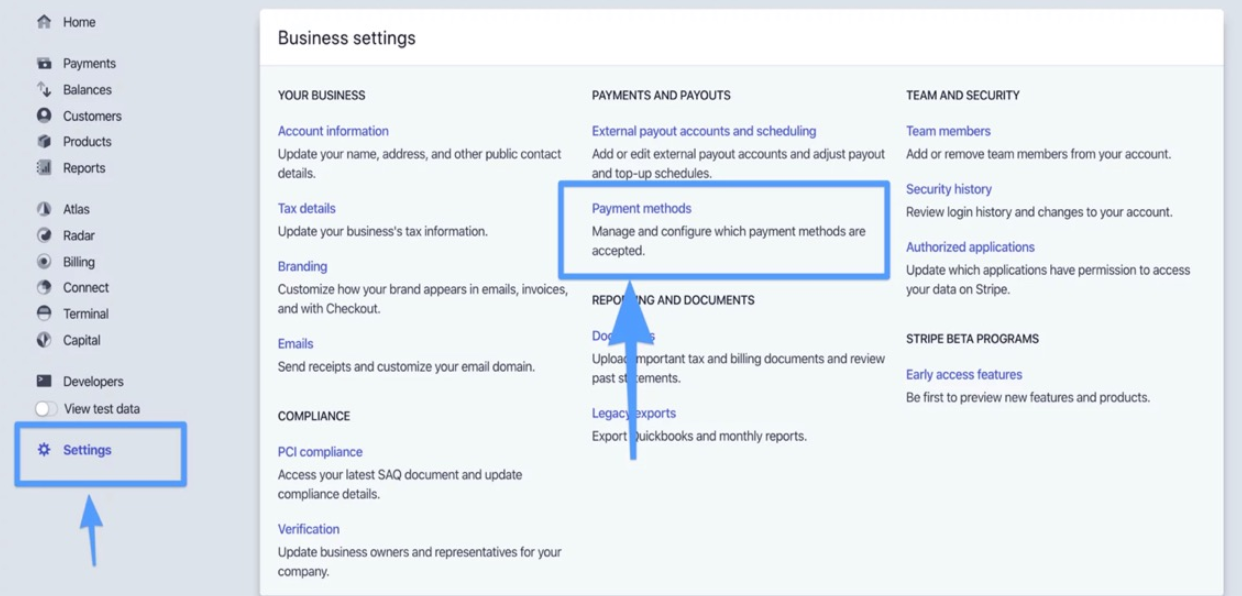Click the Balances arrows icon

pos(44,90)
